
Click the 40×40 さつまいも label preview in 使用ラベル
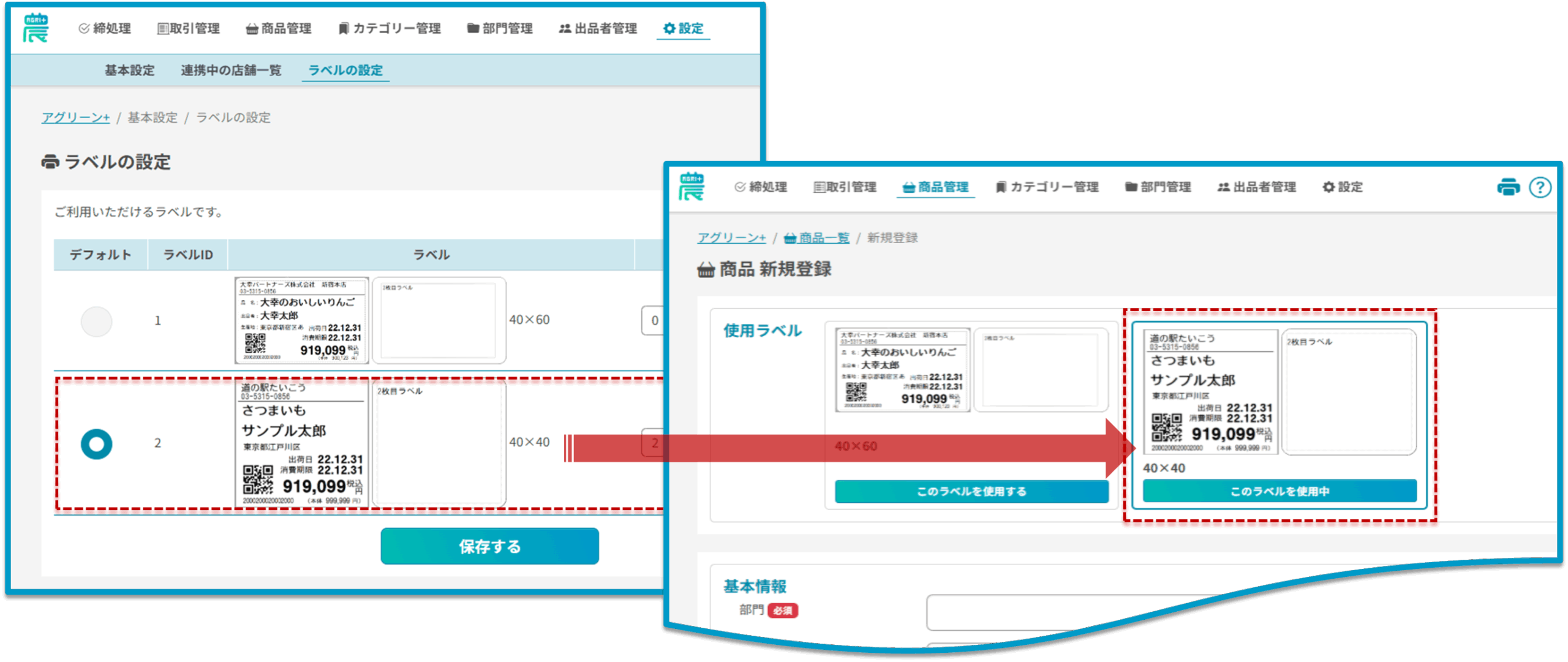click(x=1210, y=392)
